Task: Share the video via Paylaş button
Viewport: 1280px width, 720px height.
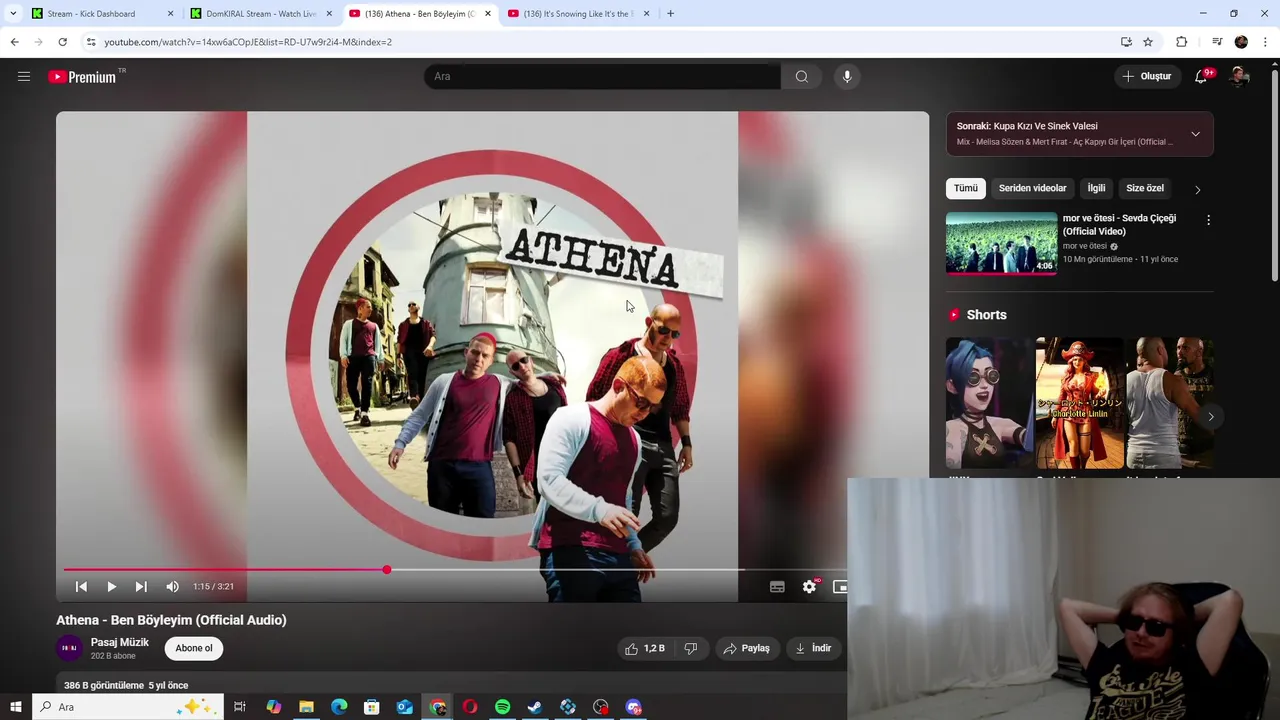Action: click(746, 648)
